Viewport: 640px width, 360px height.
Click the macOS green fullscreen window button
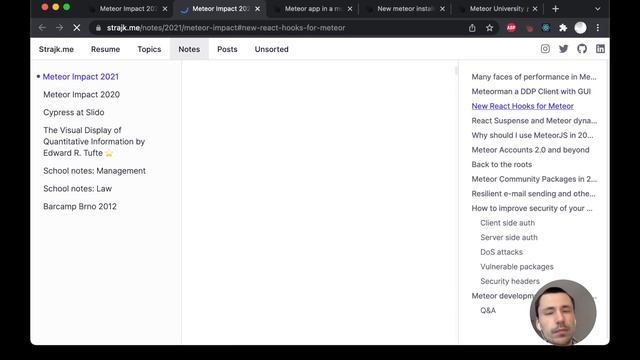click(x=67, y=7)
